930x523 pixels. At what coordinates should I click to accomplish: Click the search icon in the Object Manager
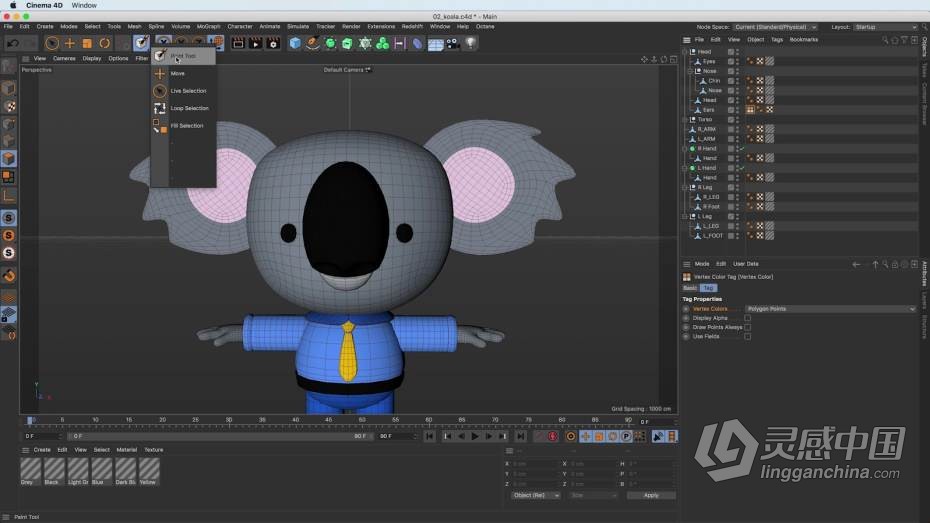(885, 40)
